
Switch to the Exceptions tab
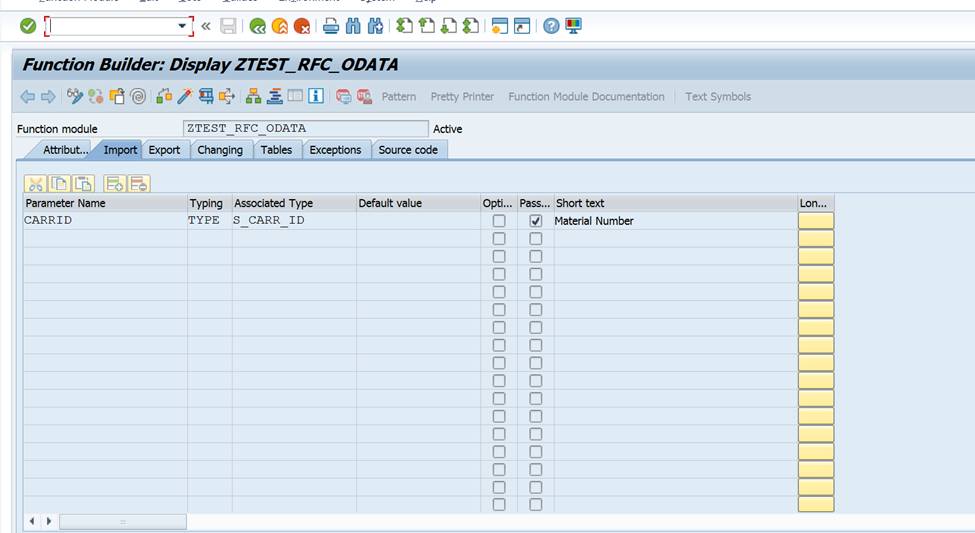click(x=335, y=150)
